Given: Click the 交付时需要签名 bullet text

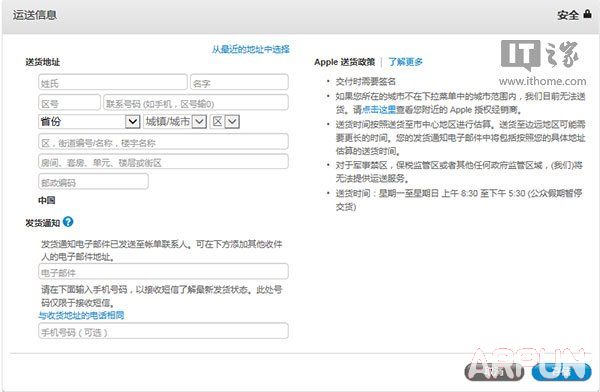Looking at the screenshot, I should tap(365, 82).
